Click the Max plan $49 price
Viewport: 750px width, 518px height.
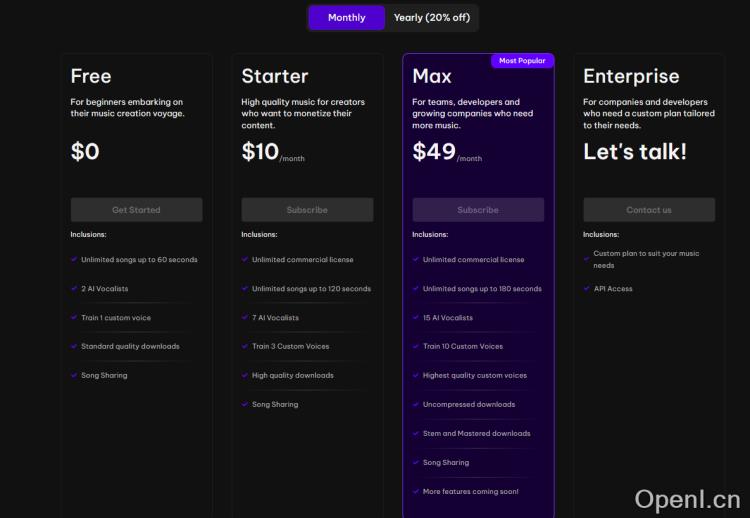(434, 151)
